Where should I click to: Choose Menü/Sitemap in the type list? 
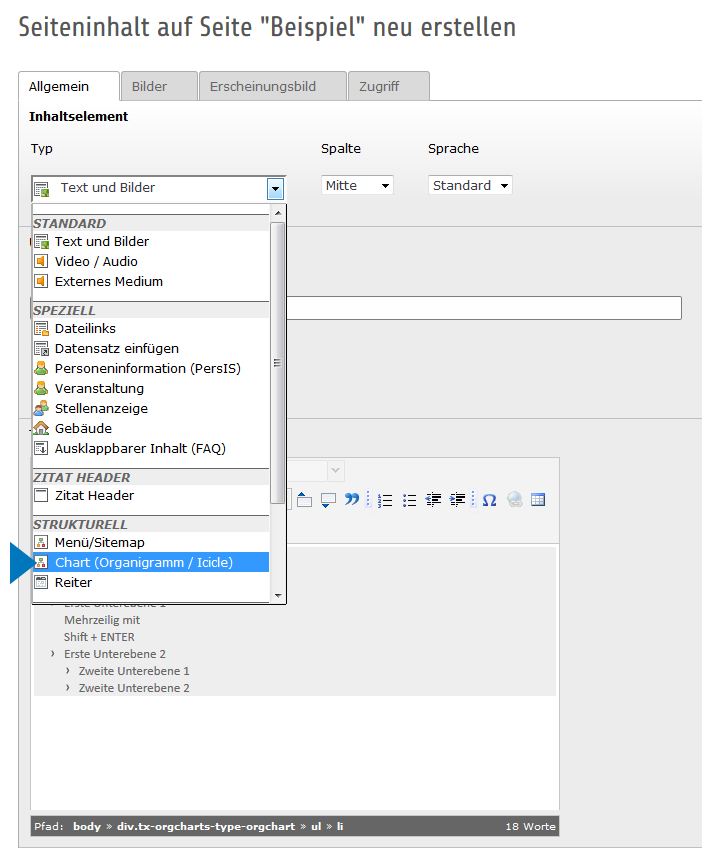[99, 543]
